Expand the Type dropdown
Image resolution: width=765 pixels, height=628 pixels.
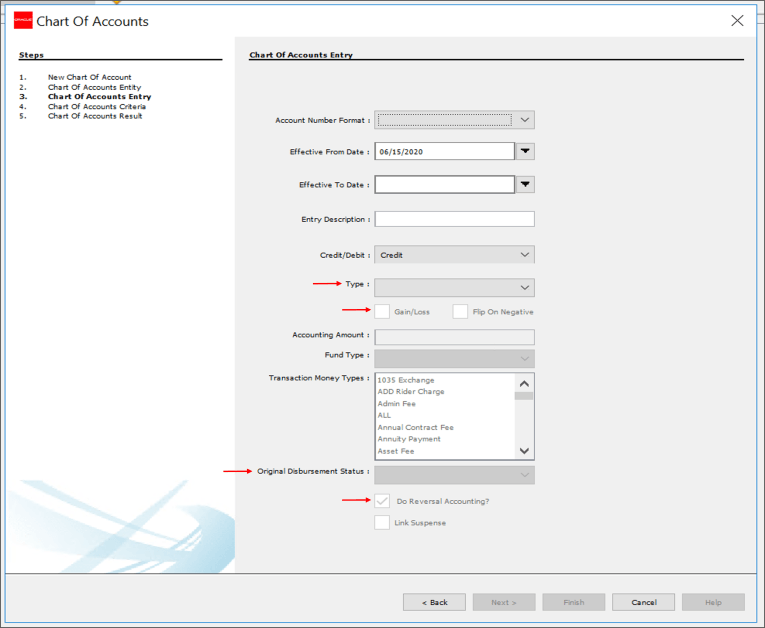coord(454,287)
